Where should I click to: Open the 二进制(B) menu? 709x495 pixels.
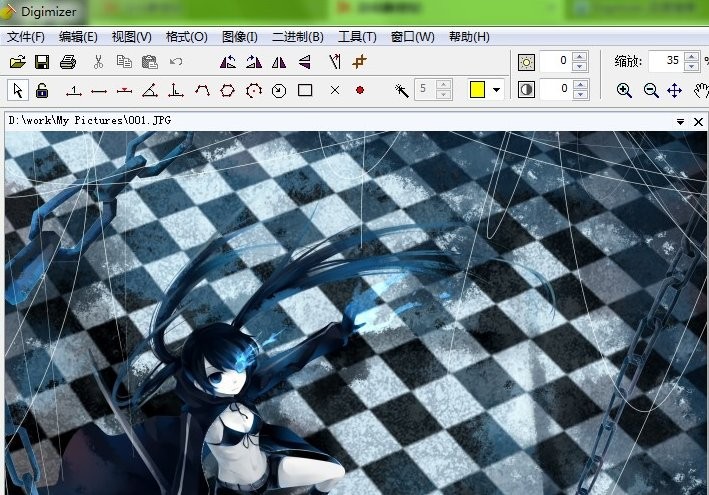298,37
